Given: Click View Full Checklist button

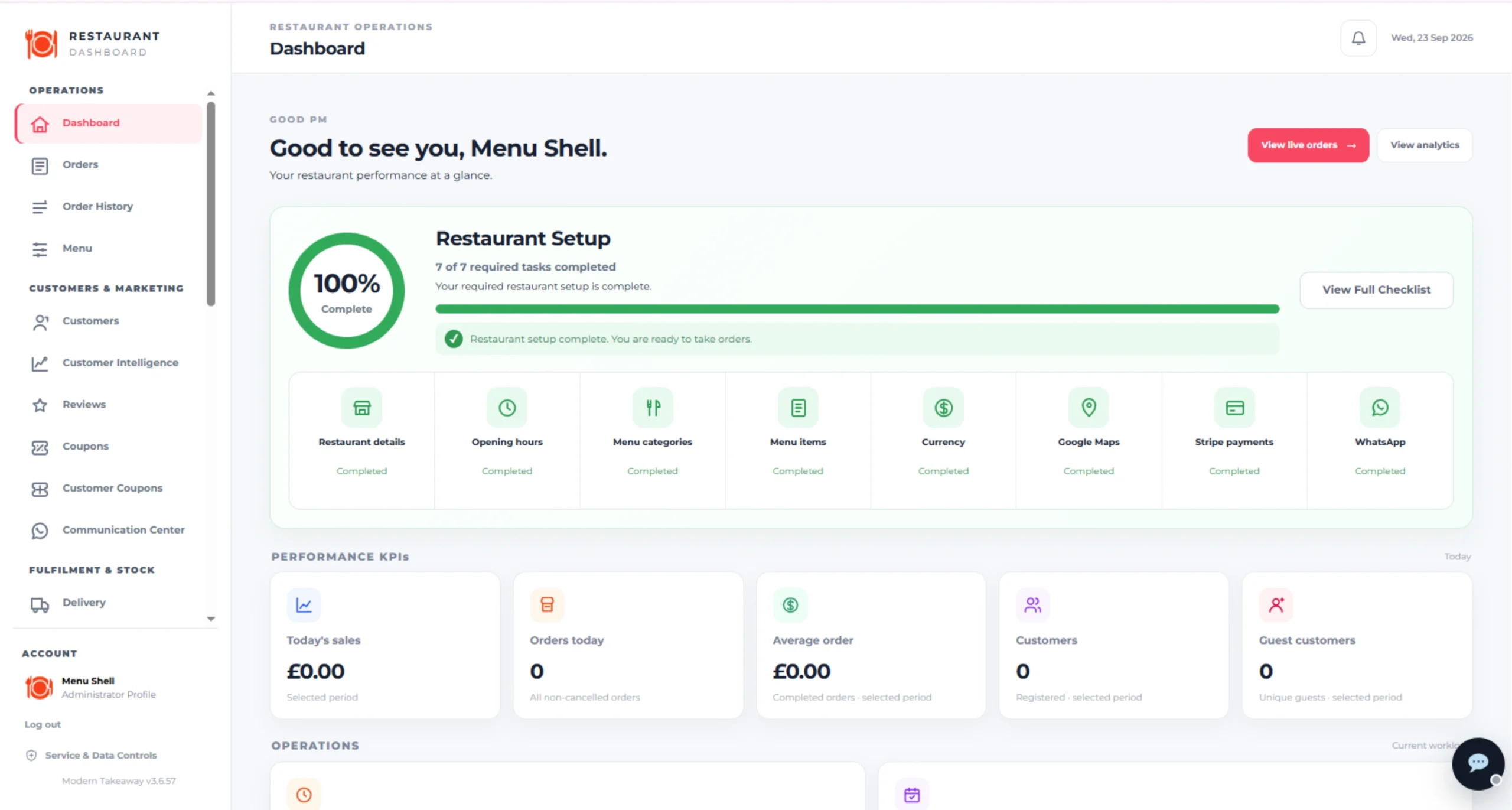Looking at the screenshot, I should (1376, 290).
